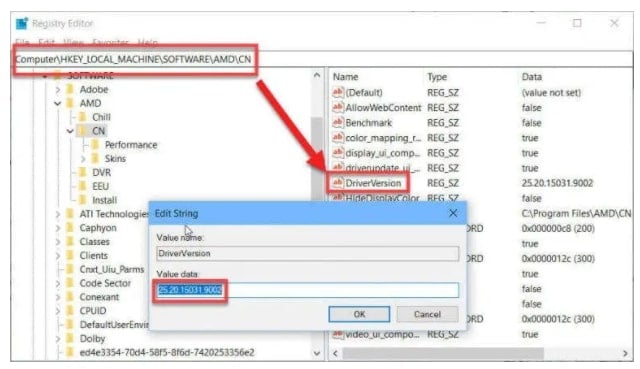Click the Registry Editor app icon in title bar
Screen dimensions: 640x369
click(x=22, y=23)
